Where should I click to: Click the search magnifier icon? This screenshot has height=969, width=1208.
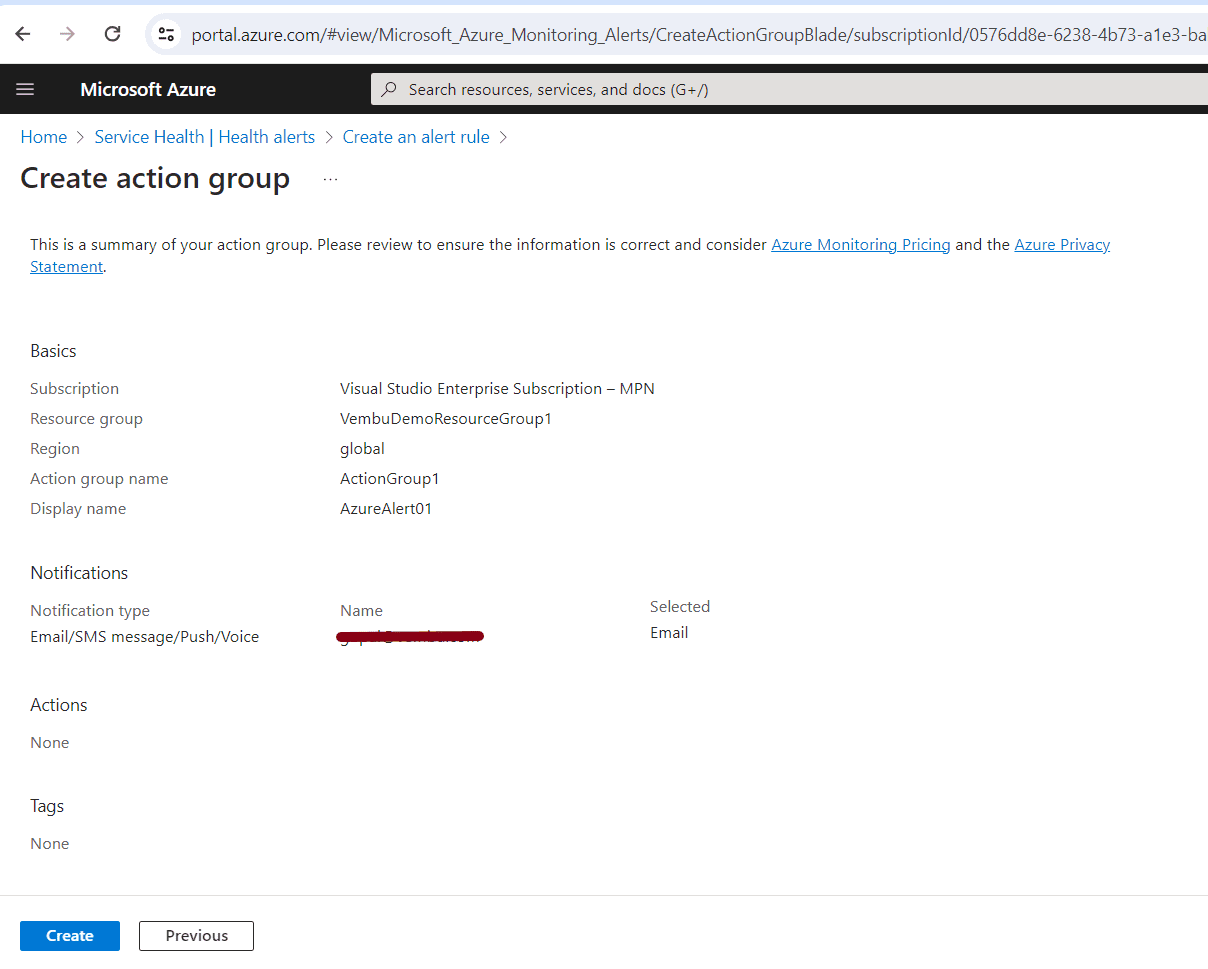point(390,89)
